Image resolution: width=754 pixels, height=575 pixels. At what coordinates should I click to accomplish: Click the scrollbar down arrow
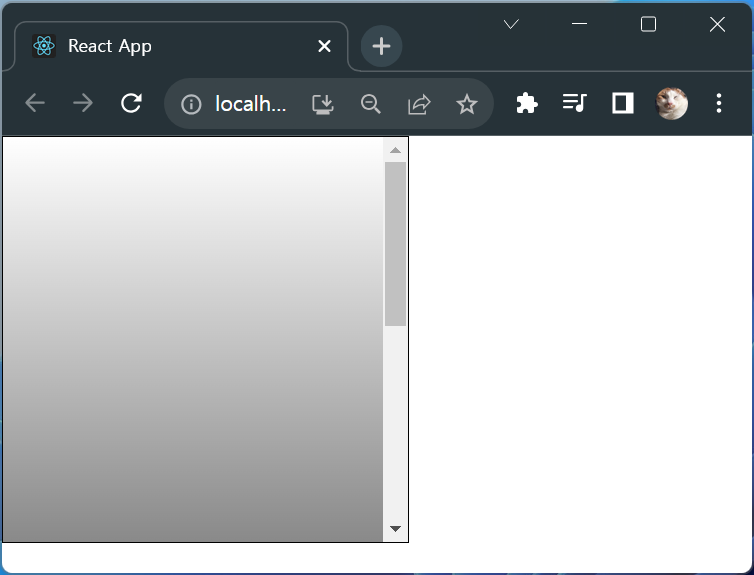click(x=395, y=529)
